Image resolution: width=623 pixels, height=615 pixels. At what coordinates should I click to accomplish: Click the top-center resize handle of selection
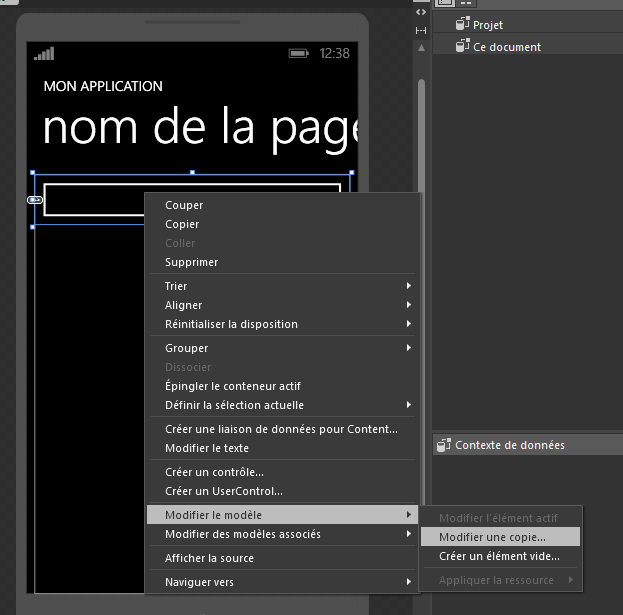click(192, 172)
